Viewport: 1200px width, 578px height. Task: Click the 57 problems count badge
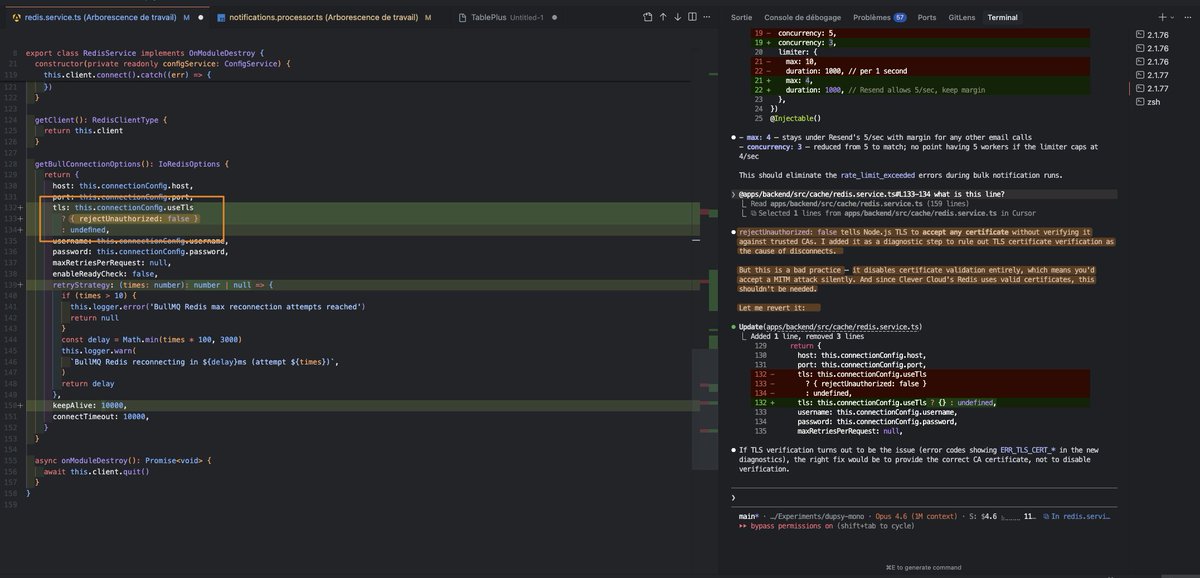(x=900, y=17)
